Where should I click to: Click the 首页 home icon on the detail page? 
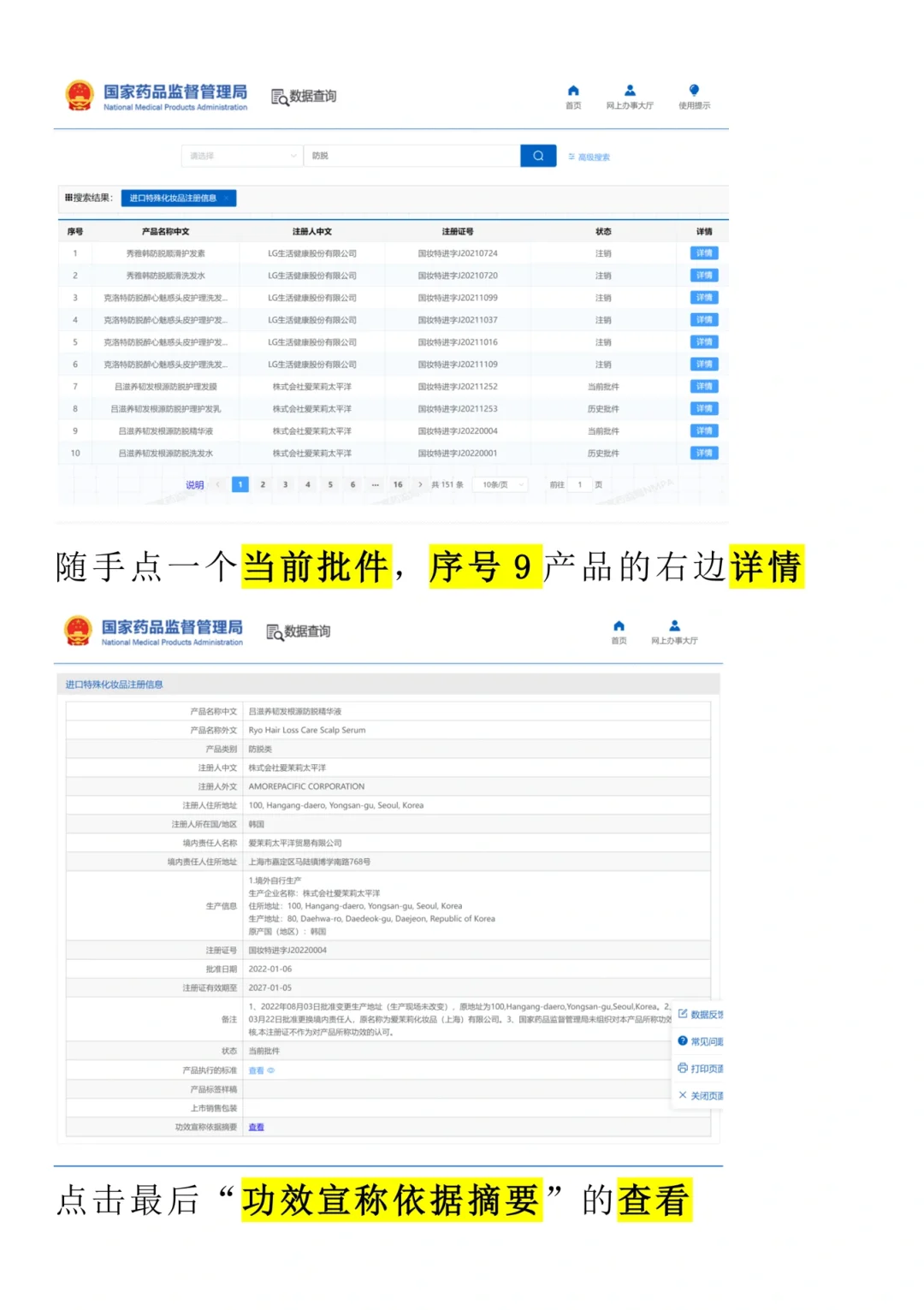point(619,625)
